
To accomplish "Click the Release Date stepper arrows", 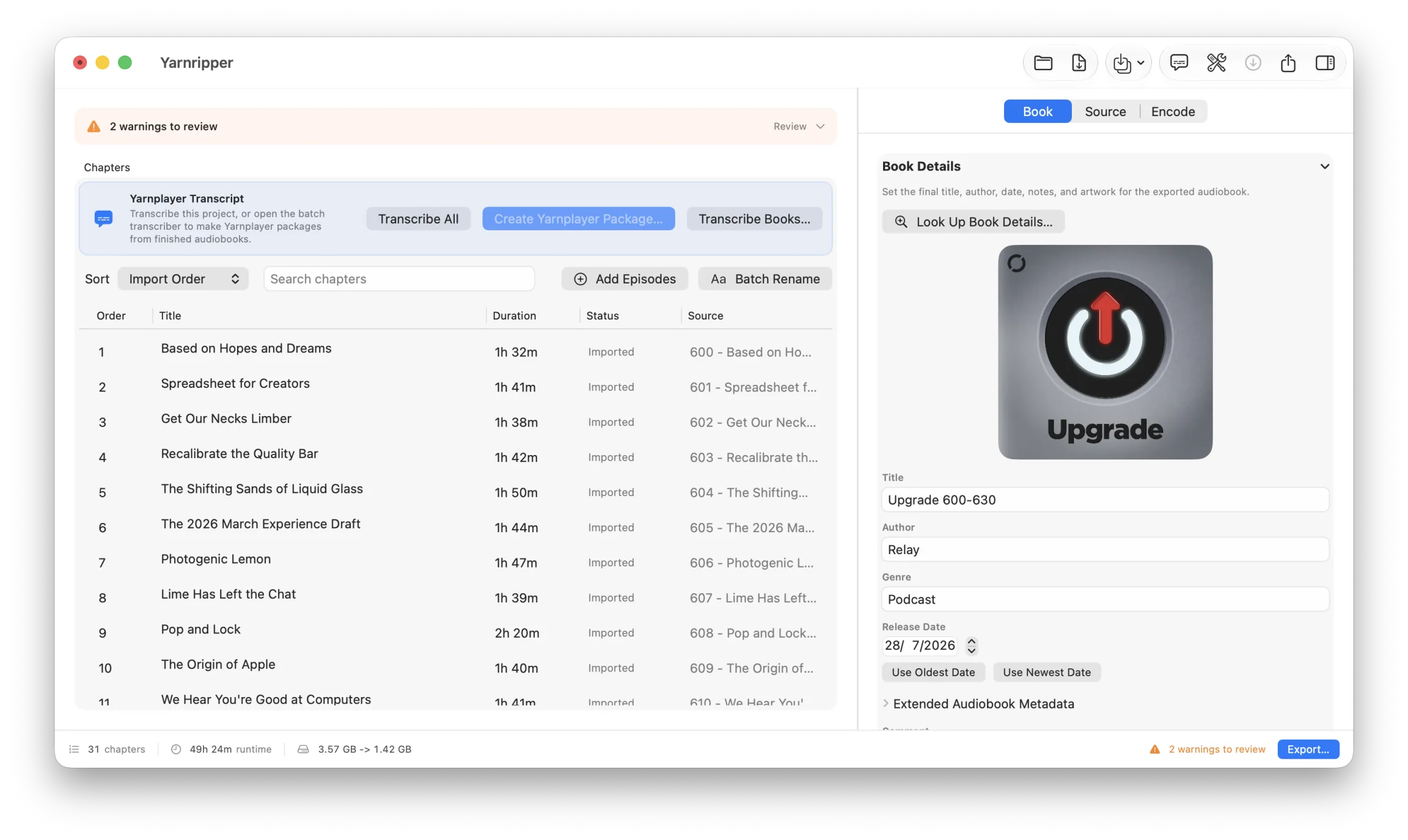I will 971,646.
